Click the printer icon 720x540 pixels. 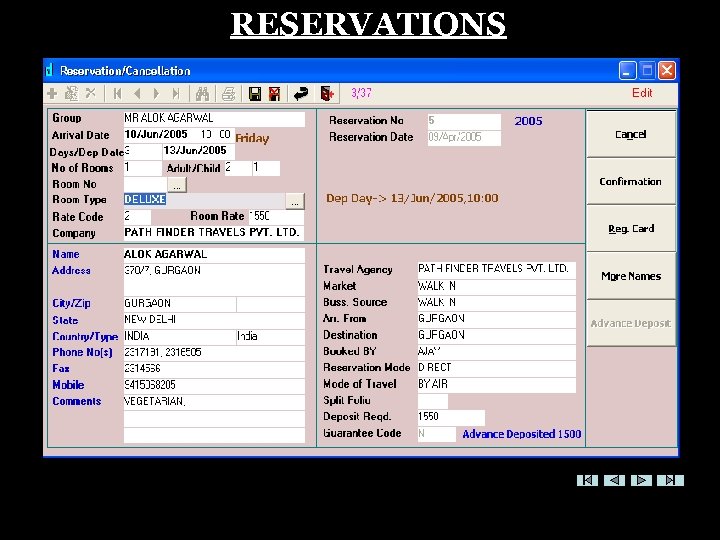pos(229,94)
